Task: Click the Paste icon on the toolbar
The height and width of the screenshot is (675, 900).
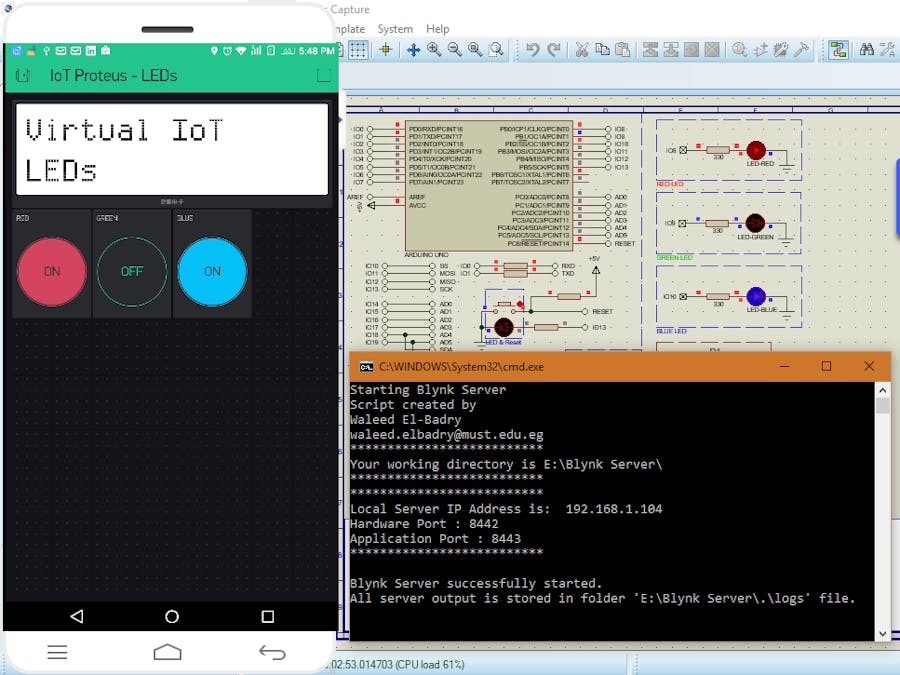Action: pyautogui.click(x=622, y=49)
